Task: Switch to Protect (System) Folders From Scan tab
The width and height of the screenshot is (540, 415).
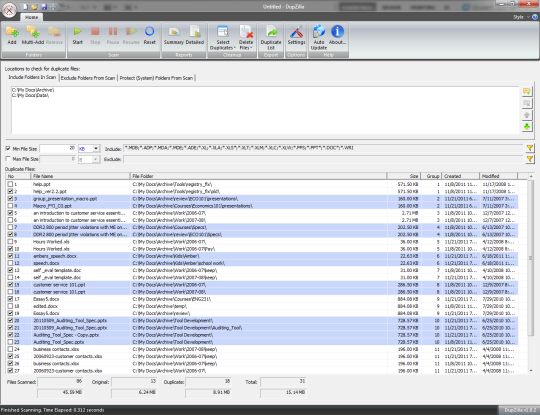Action: pos(156,78)
